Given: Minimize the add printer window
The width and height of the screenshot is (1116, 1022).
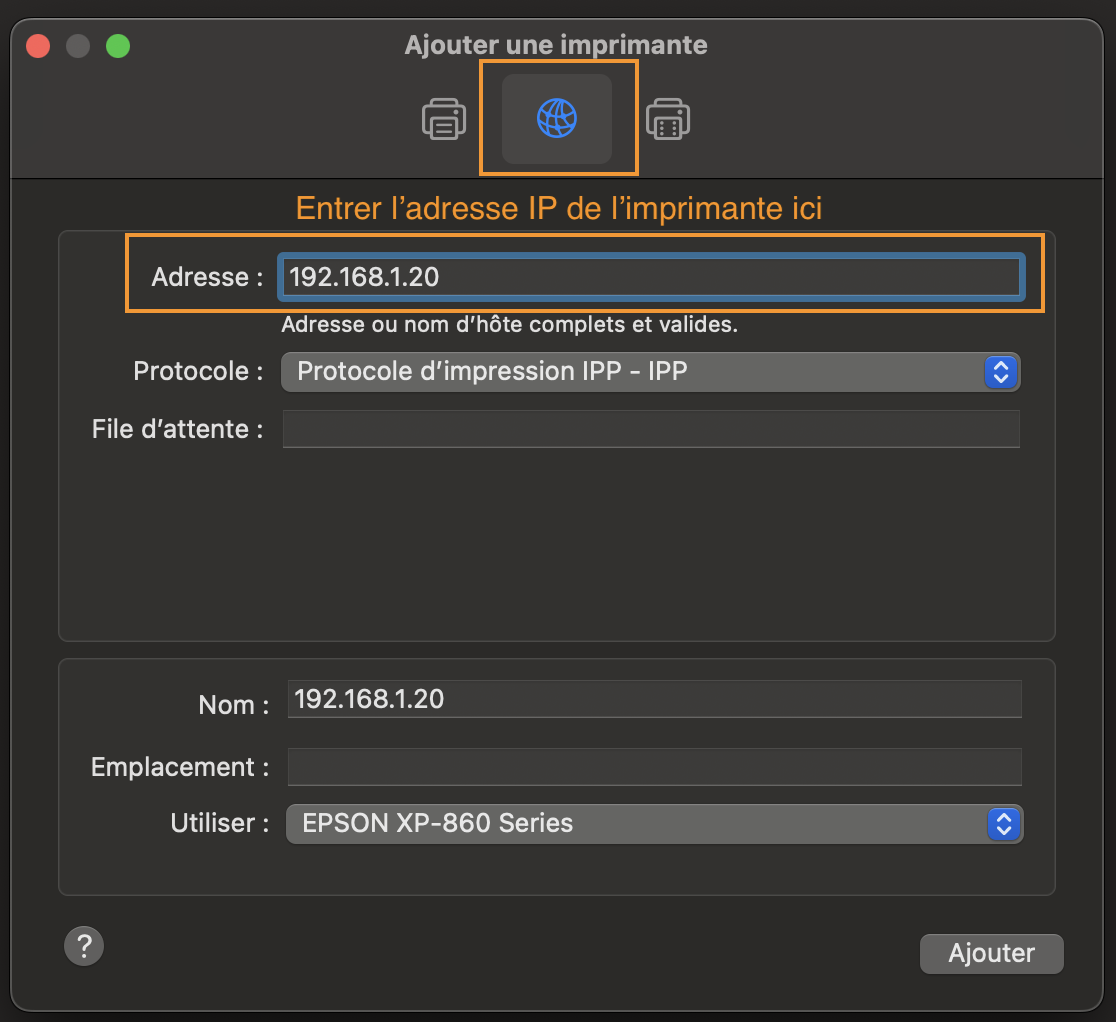Looking at the screenshot, I should [x=78, y=46].
